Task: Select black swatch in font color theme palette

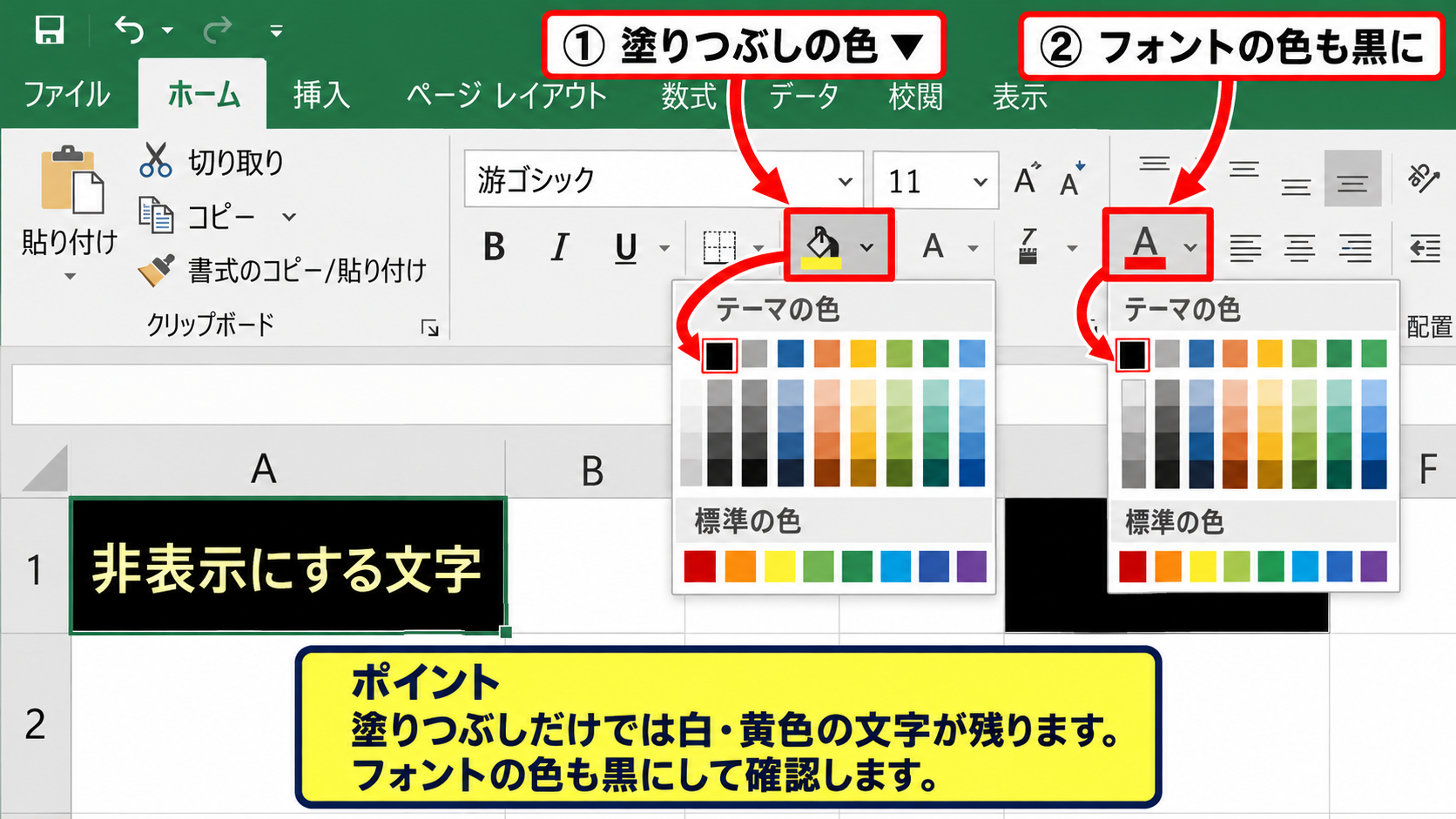Action: click(x=1132, y=355)
